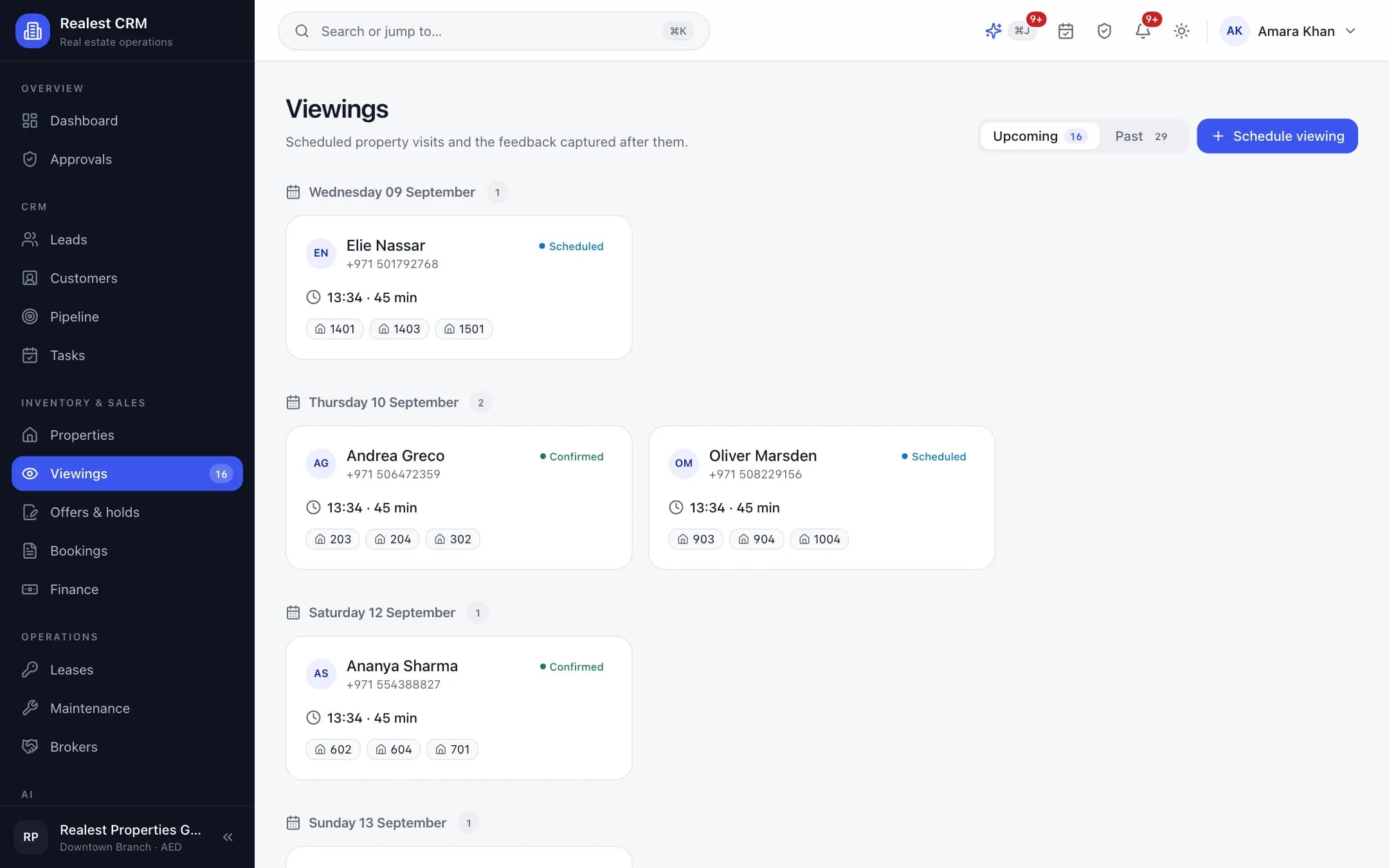Click the Offers & holds icon
Screen dimensions: 1389x868
[30, 512]
